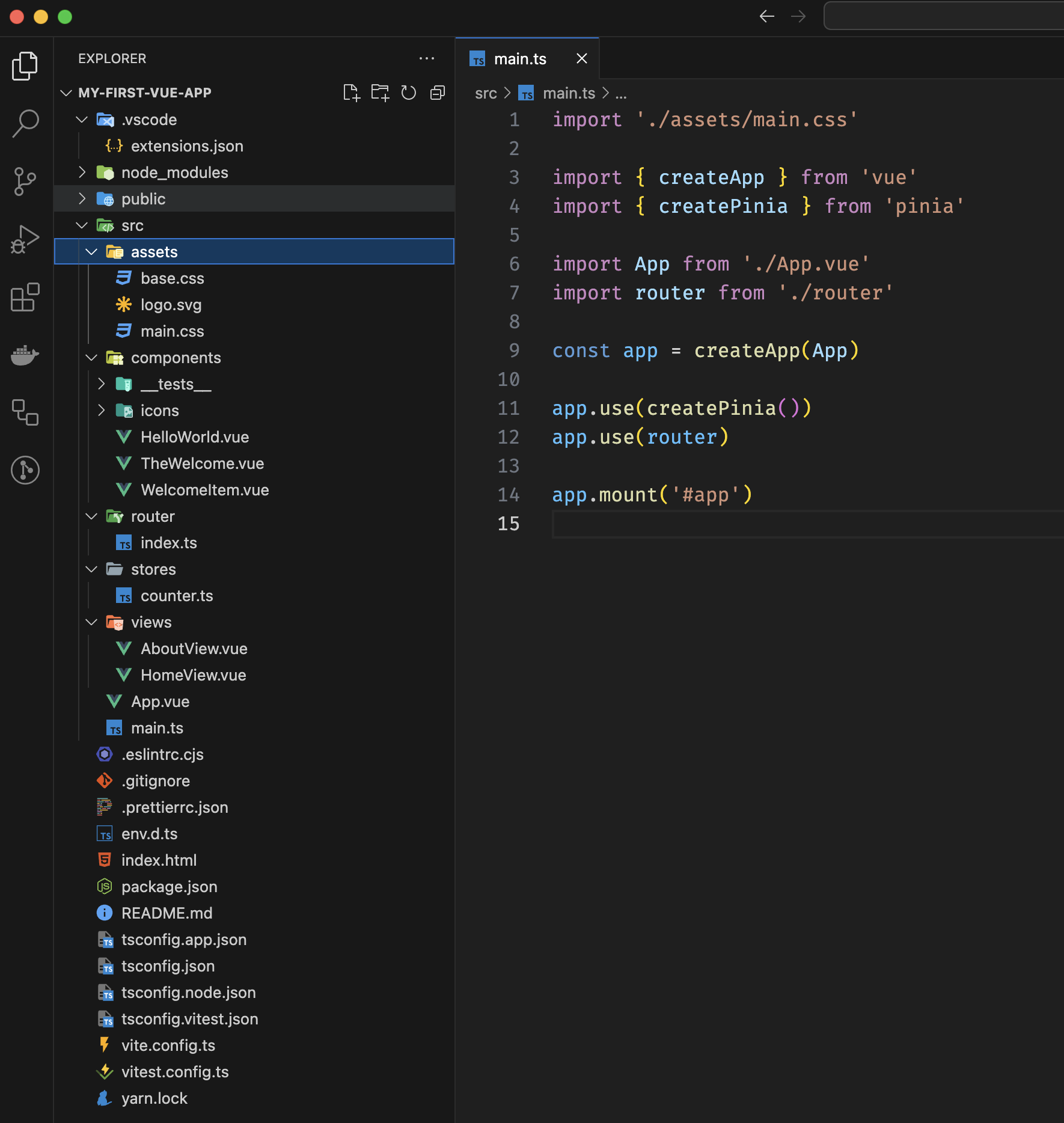Click line number 9 in gutter

click(514, 350)
